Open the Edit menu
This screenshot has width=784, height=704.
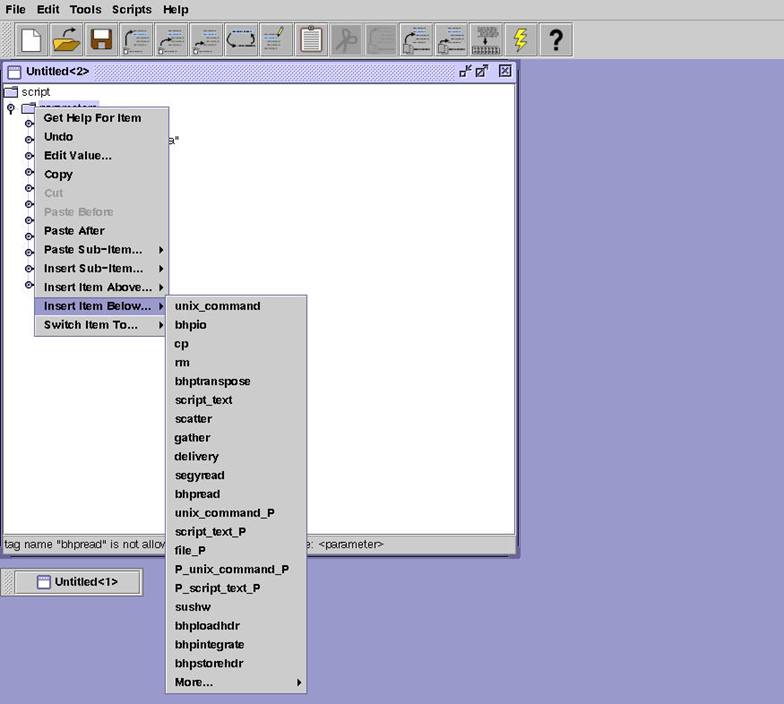(48, 10)
